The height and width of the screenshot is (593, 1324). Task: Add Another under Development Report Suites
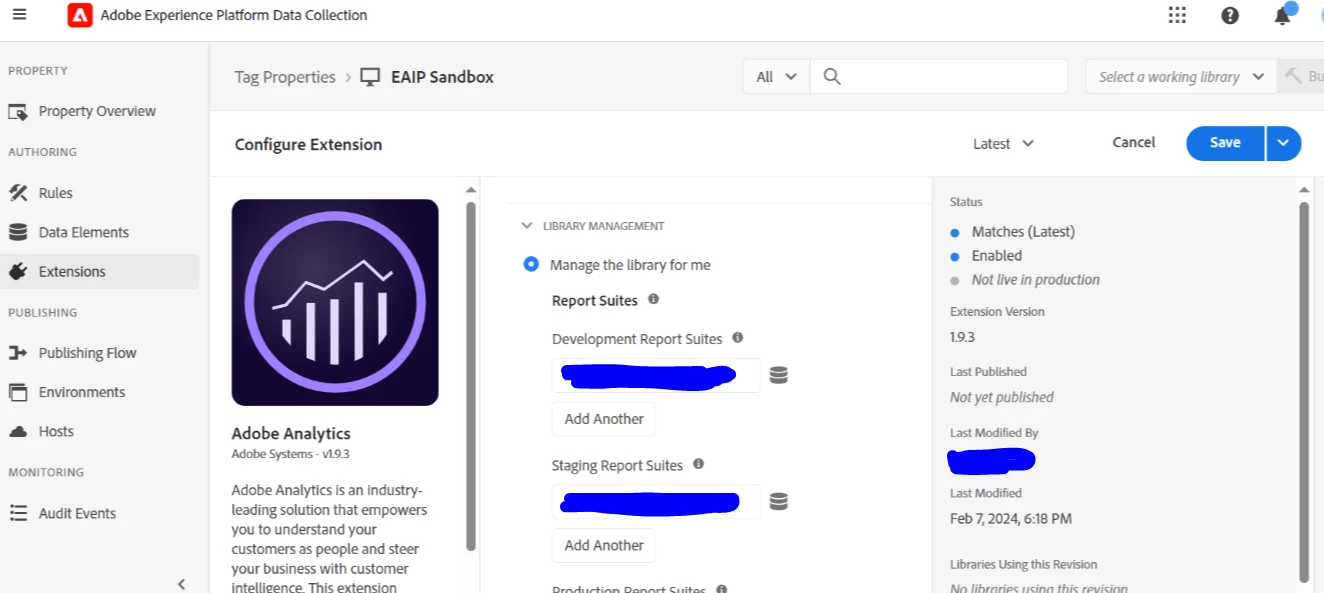coord(604,419)
